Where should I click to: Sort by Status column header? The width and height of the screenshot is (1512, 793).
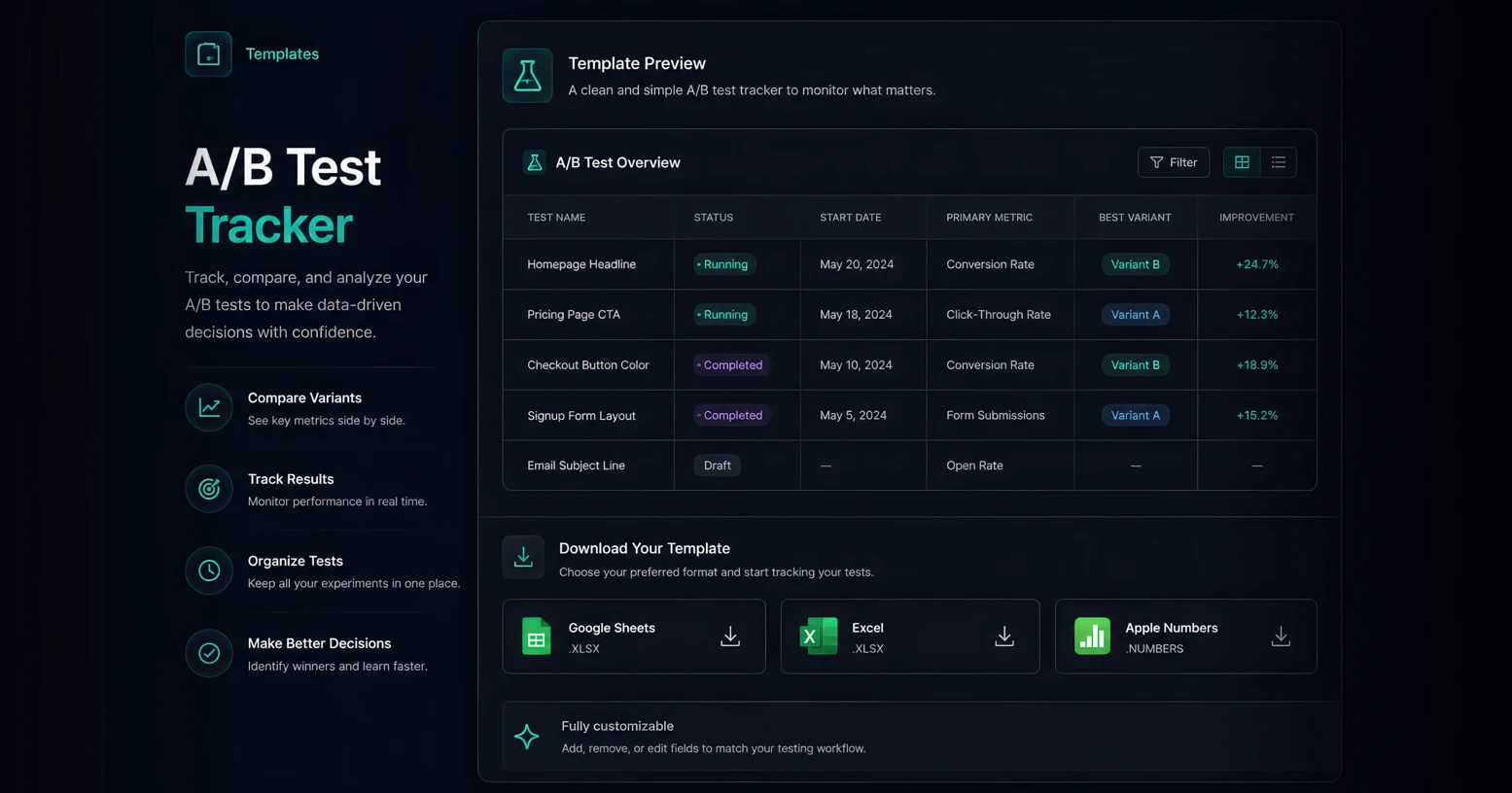tap(714, 218)
